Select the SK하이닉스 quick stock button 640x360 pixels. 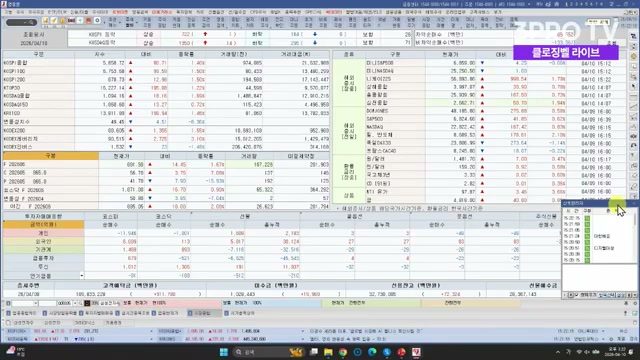click(x=85, y=322)
